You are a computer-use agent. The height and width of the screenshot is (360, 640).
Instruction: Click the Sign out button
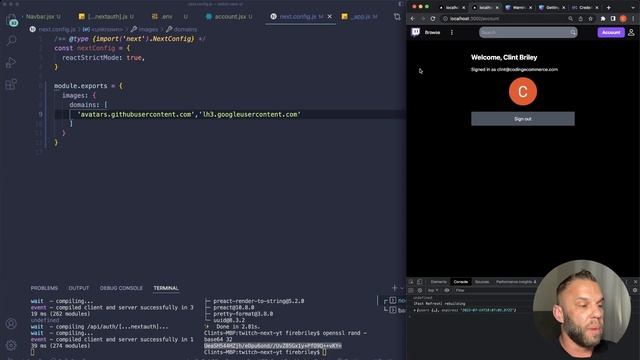tap(523, 119)
